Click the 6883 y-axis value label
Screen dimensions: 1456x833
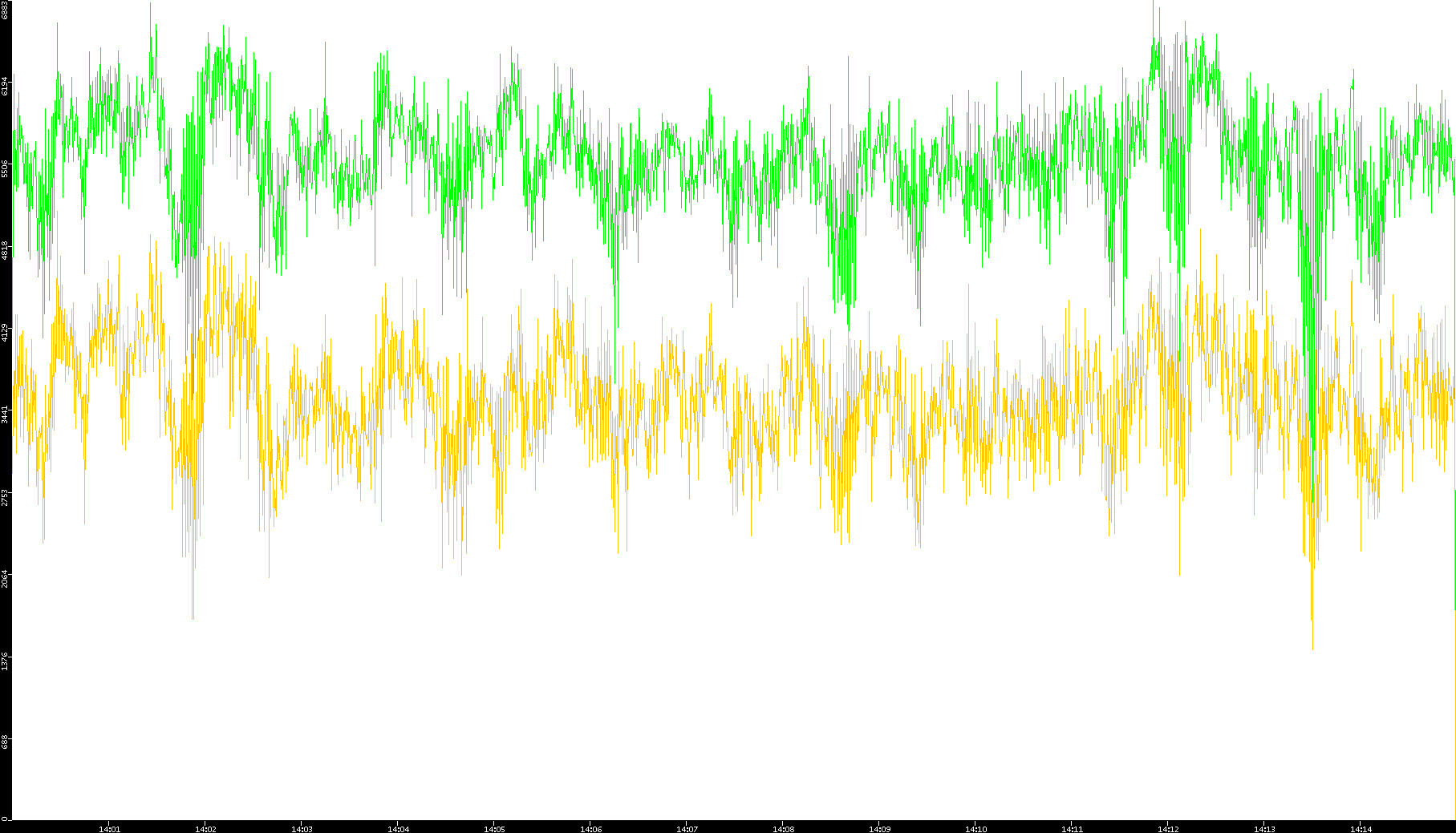point(5,10)
